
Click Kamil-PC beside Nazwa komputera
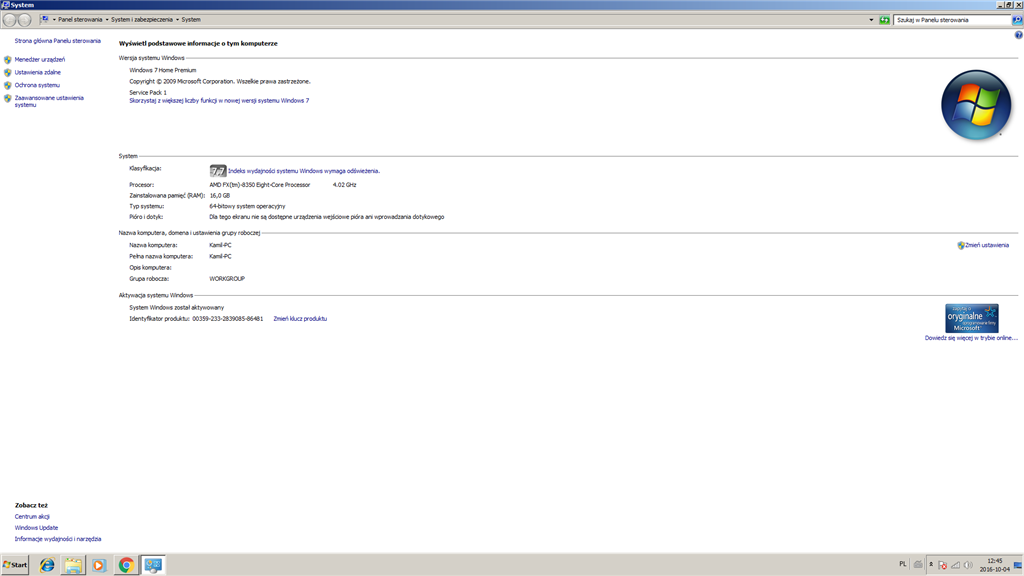click(220, 246)
